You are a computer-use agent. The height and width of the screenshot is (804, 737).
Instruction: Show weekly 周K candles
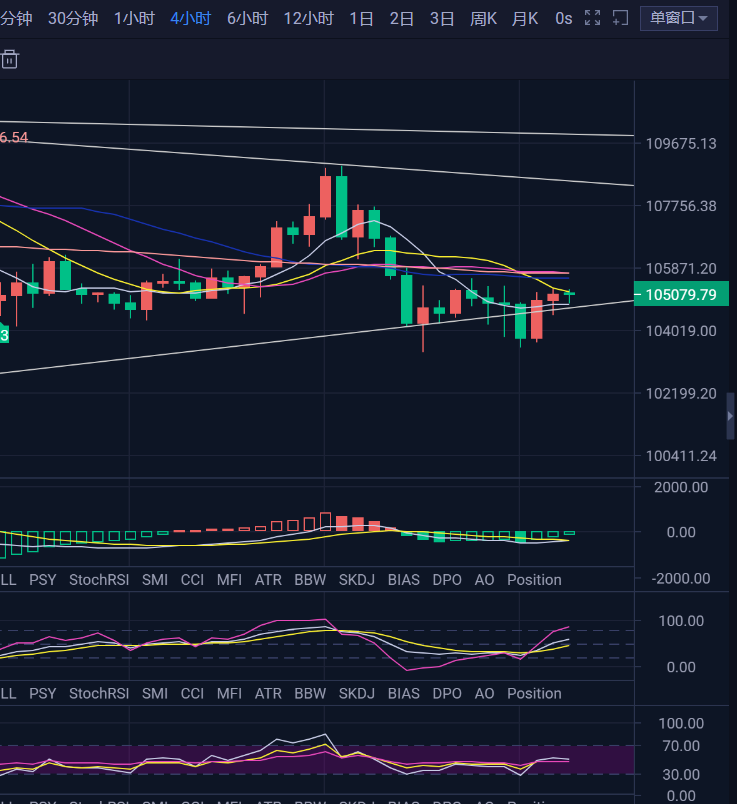pos(483,18)
